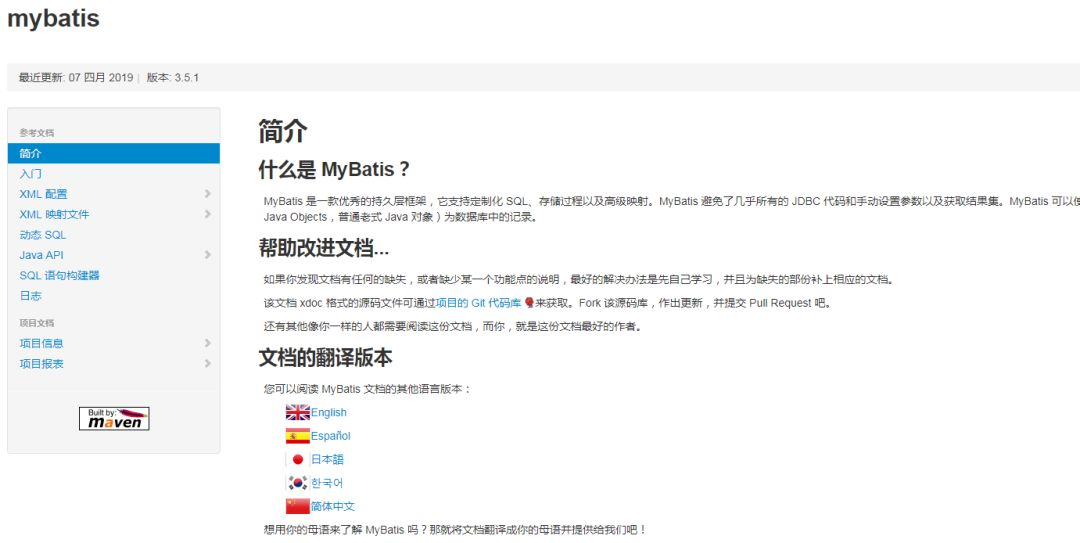The image size is (1080, 543).
Task: Expand the XML 配置 submenu arrow
Action: (207, 194)
